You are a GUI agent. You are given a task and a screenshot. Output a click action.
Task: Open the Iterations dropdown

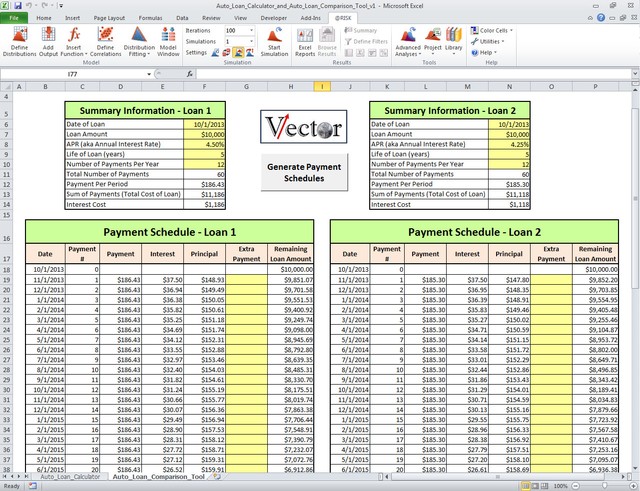[x=251, y=31]
